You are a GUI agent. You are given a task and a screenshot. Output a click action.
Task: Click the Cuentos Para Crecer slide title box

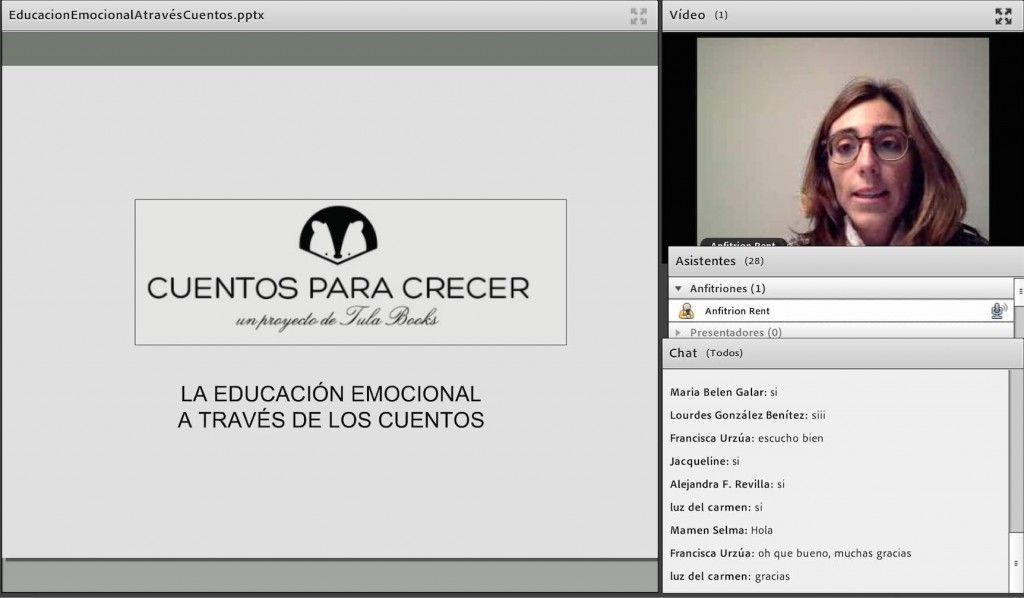coord(351,272)
